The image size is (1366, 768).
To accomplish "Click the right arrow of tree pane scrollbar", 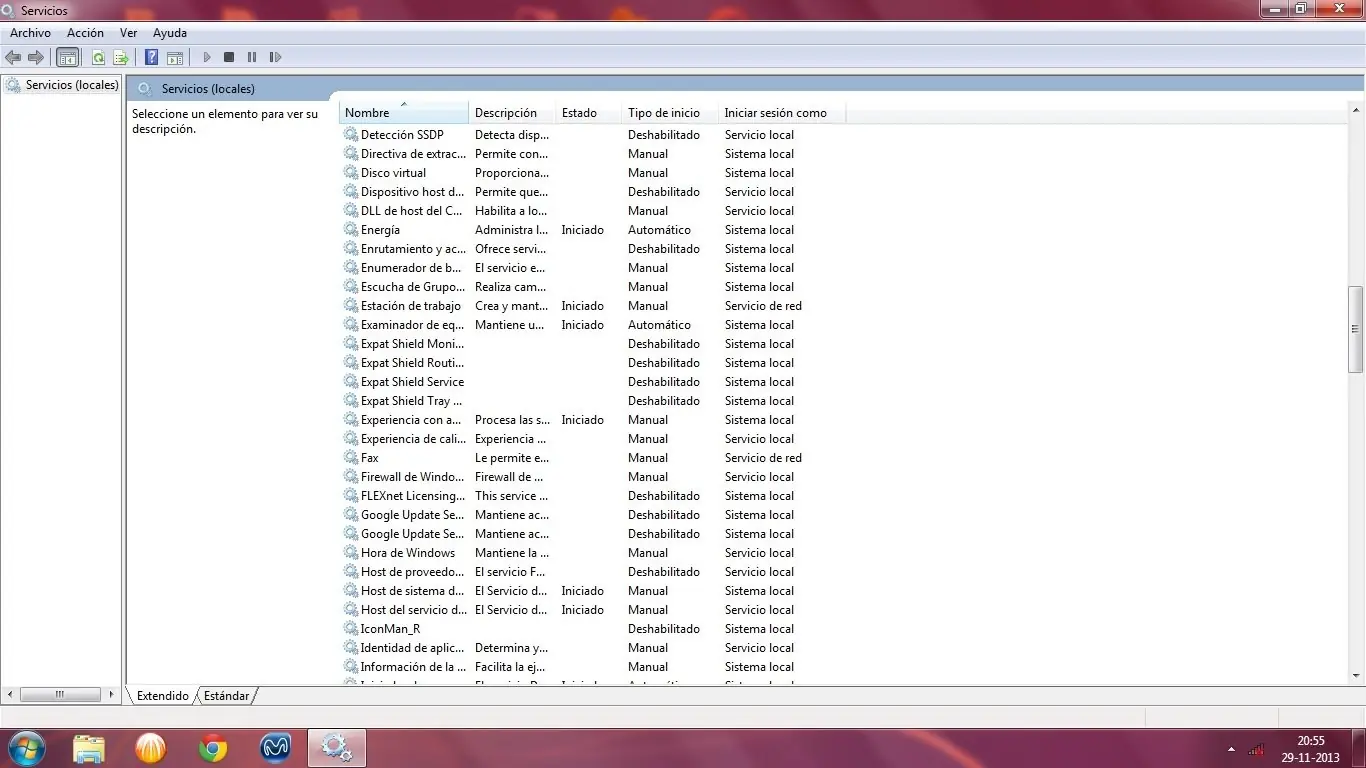I will click(110, 694).
